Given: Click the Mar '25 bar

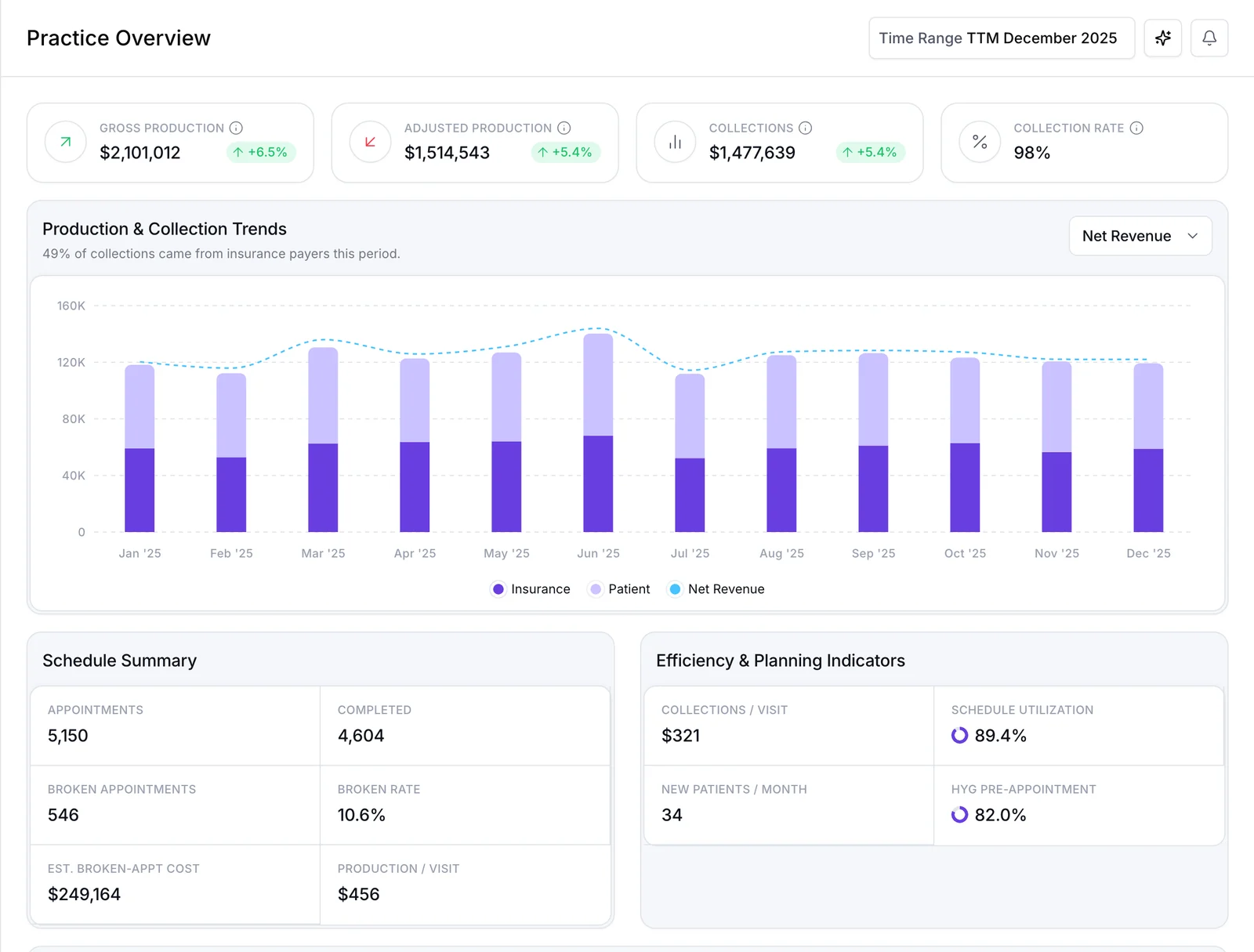Looking at the screenshot, I should coord(323,440).
